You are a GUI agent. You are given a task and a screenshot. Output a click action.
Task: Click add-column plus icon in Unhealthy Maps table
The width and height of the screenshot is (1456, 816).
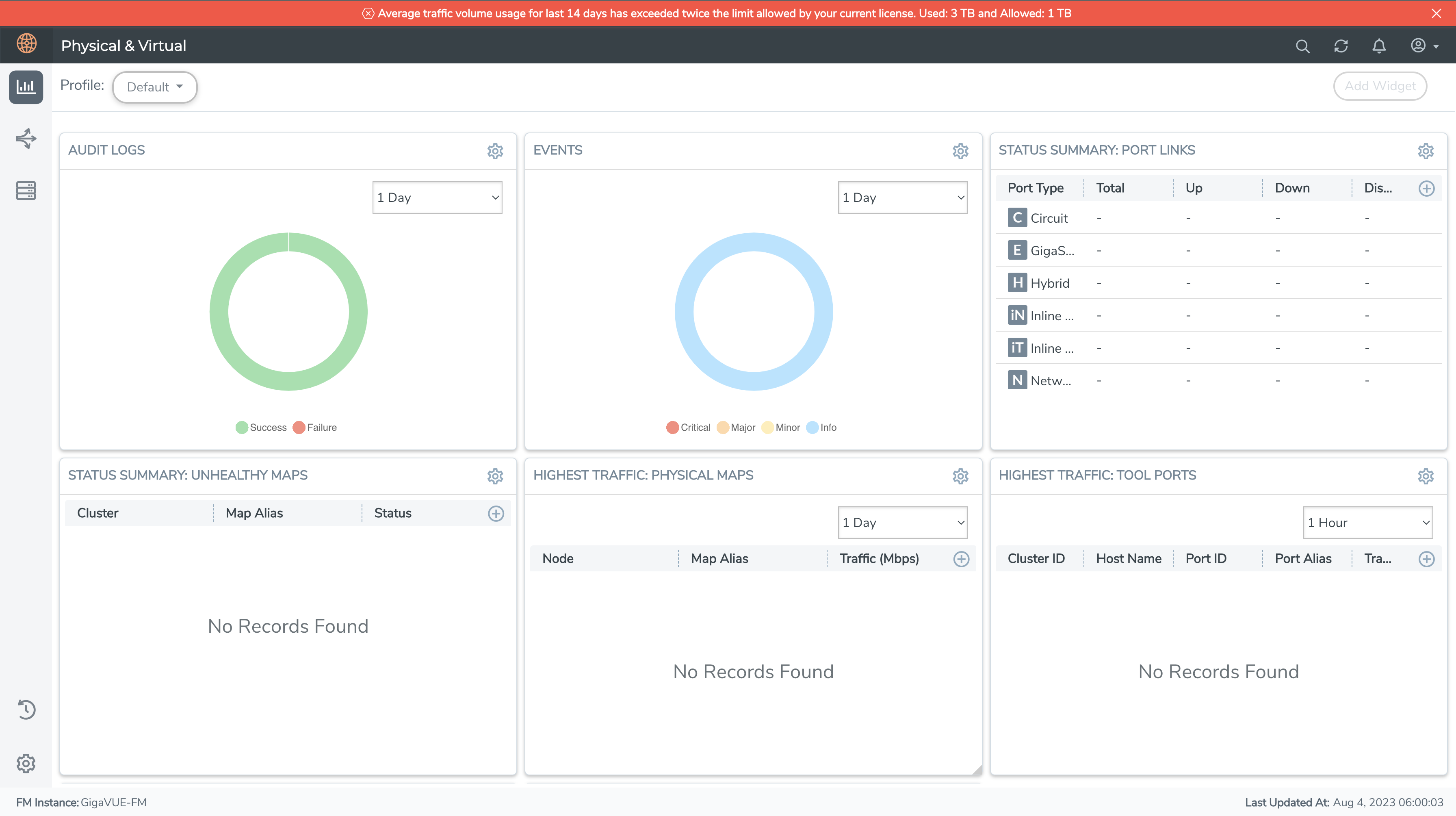click(496, 514)
